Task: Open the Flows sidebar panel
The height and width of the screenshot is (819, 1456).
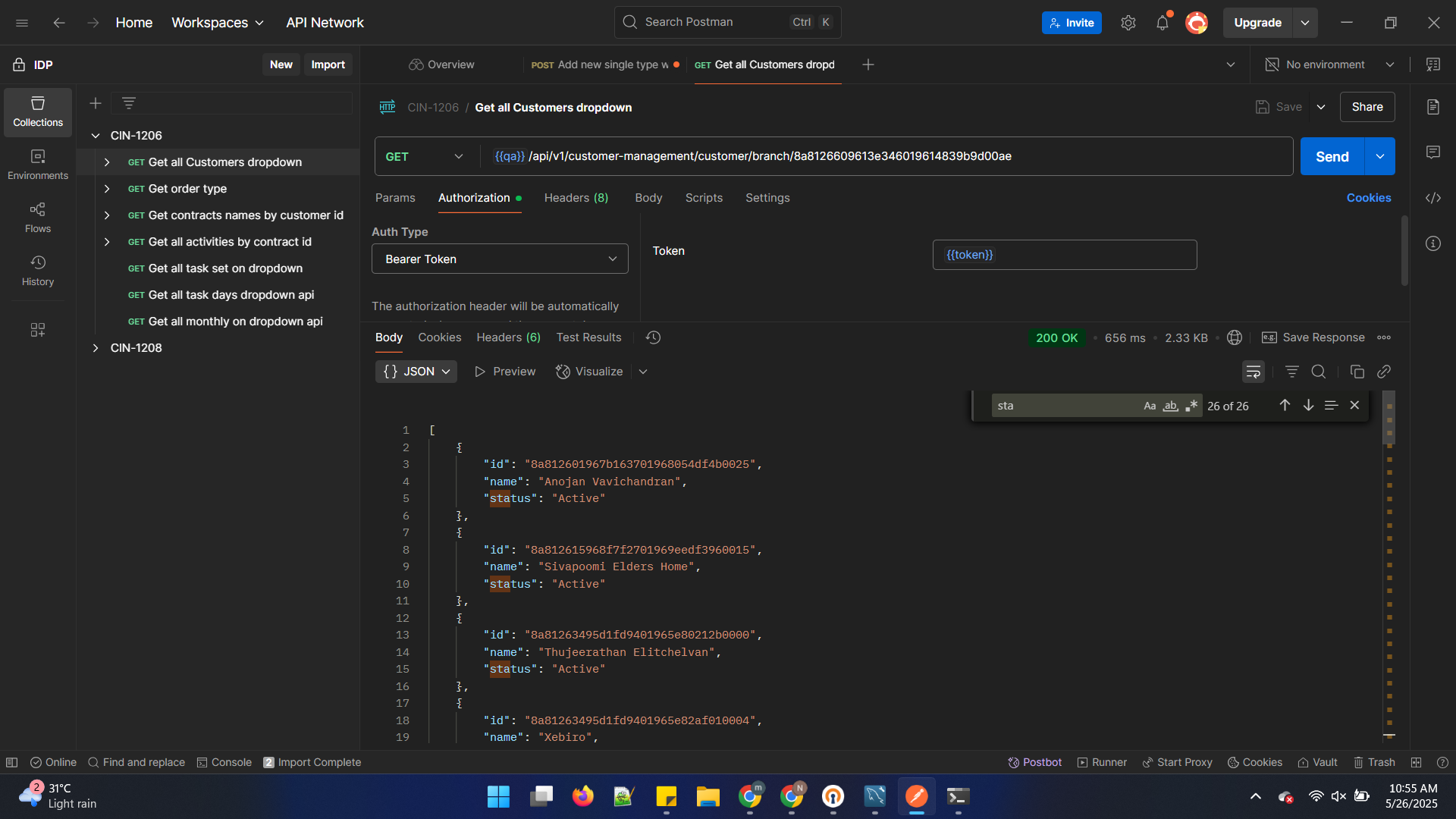Action: tap(38, 218)
